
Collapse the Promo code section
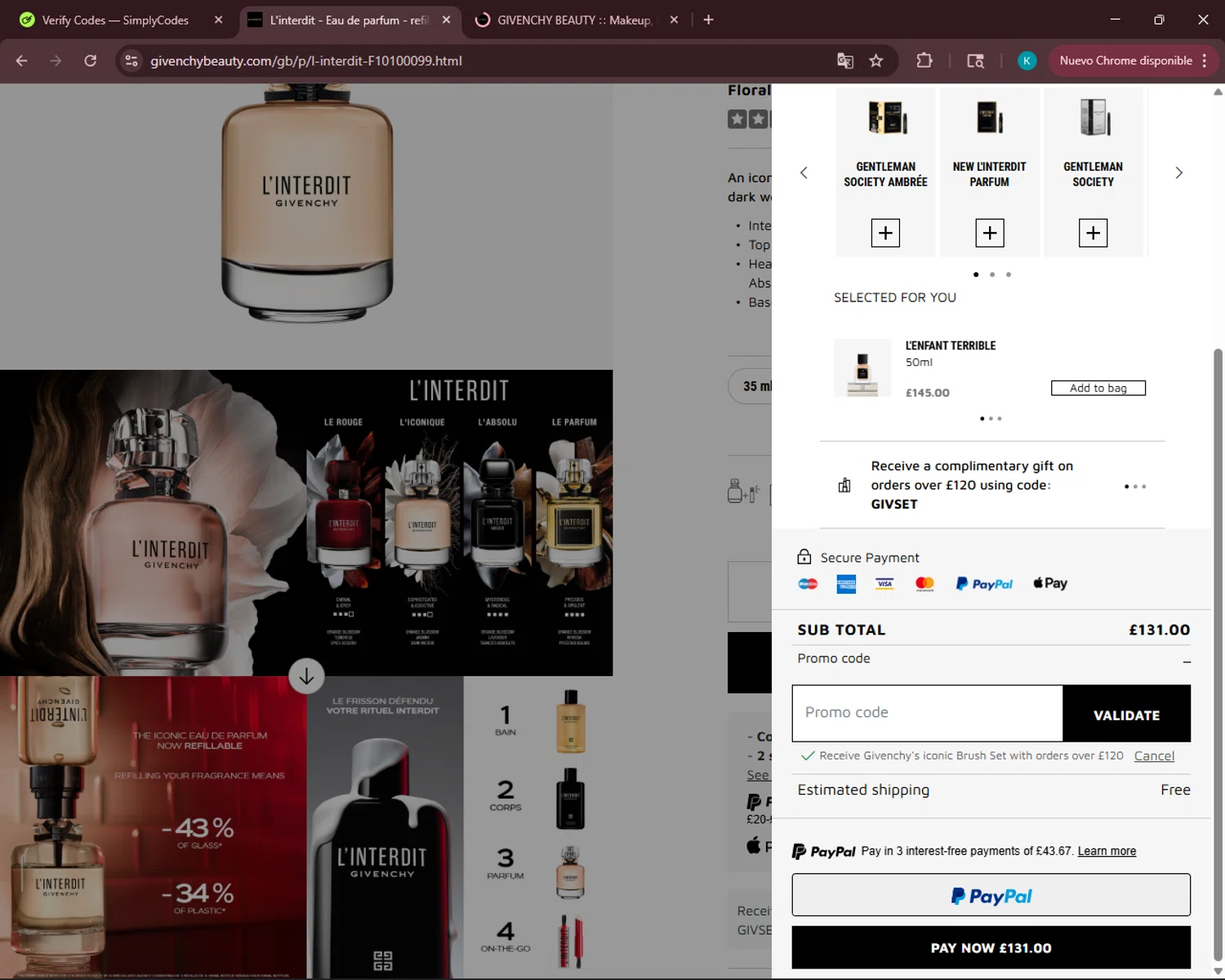(1187, 661)
